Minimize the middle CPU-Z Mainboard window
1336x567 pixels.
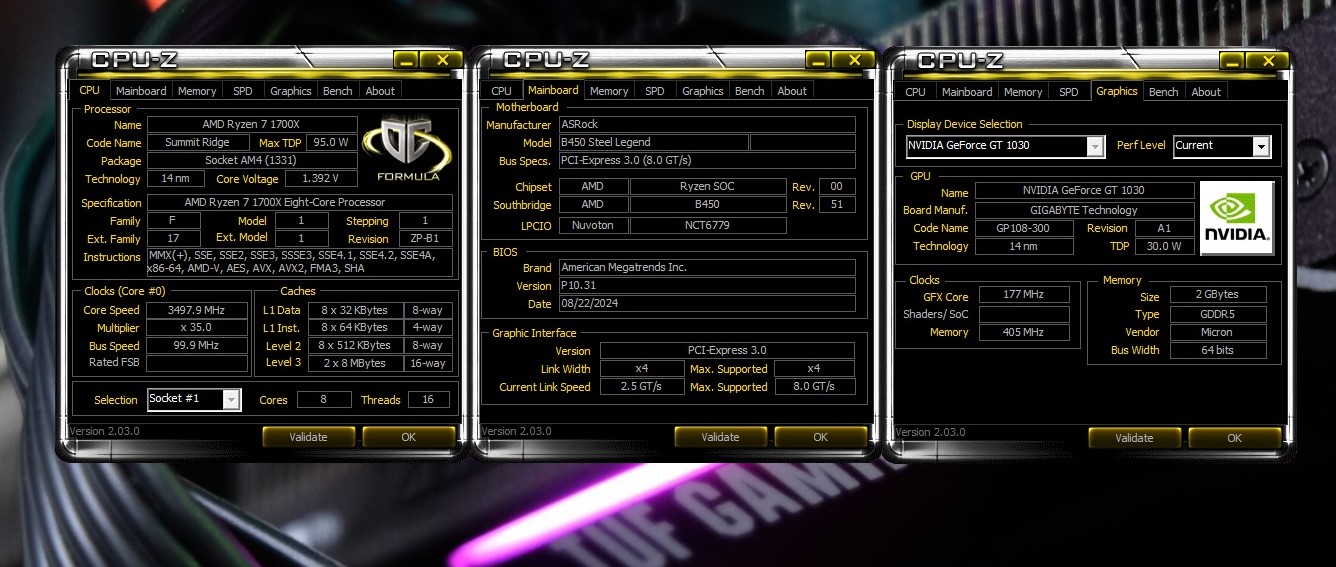[818, 60]
